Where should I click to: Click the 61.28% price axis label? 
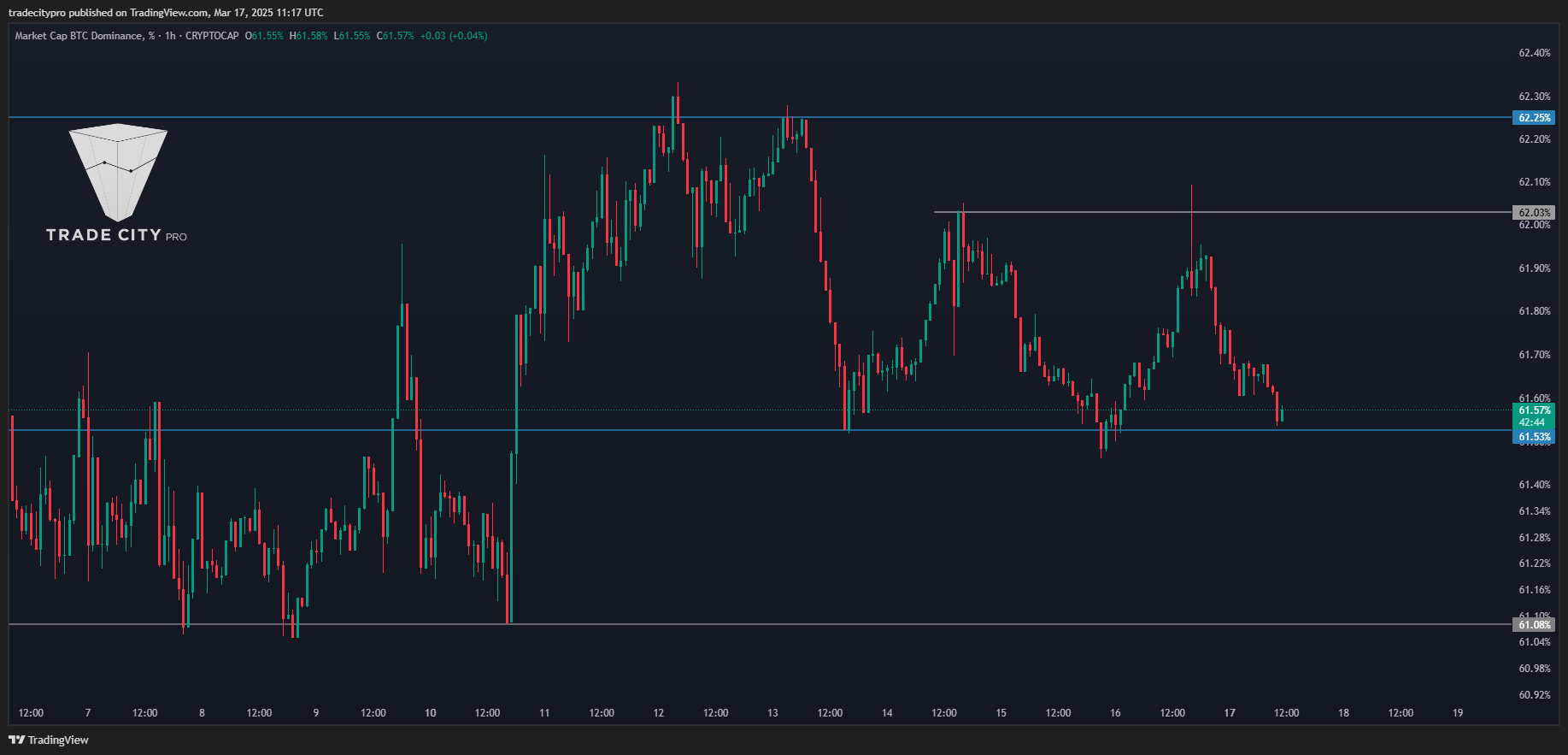[1535, 538]
